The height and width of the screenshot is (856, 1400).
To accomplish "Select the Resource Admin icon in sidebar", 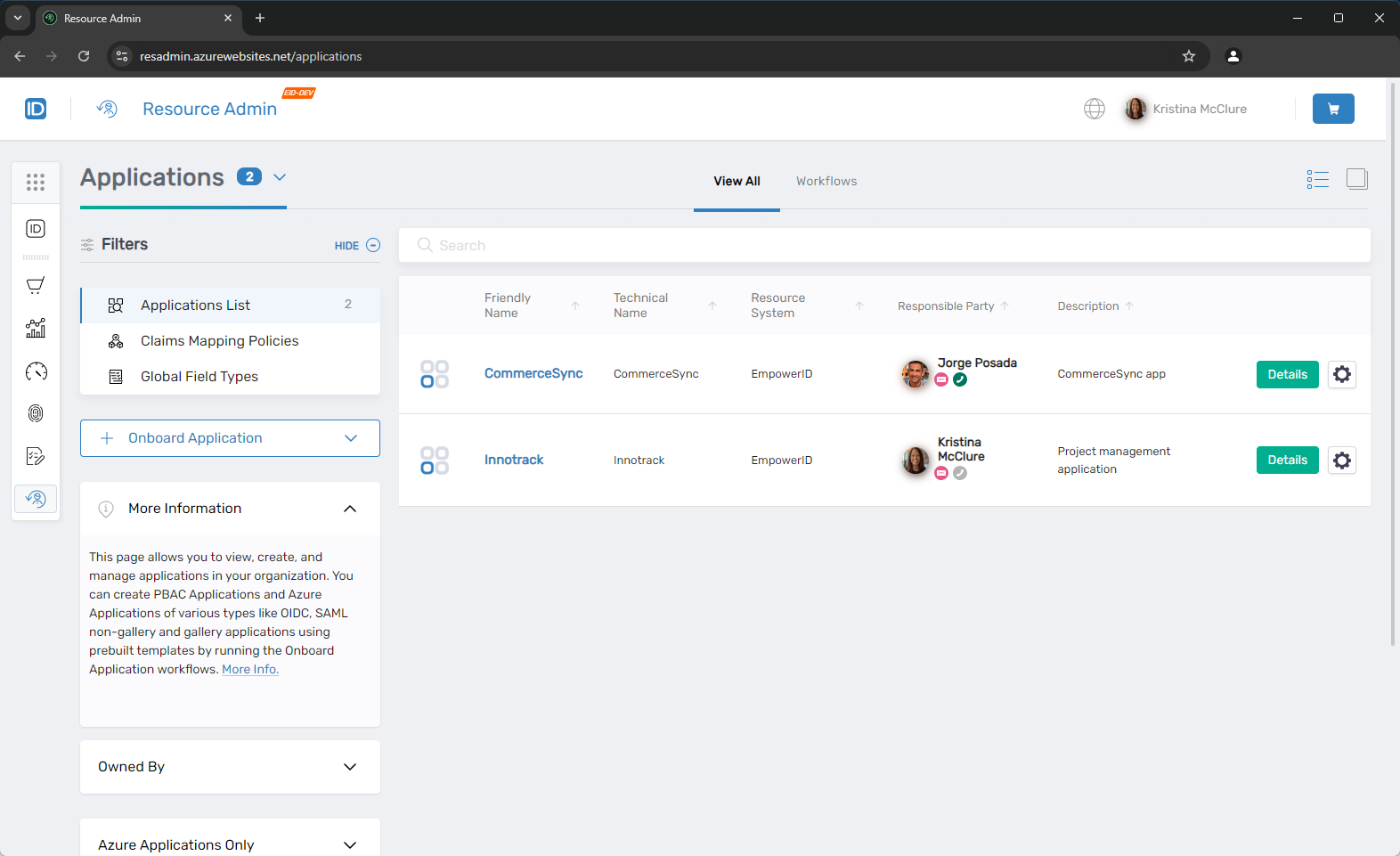I will tap(36, 499).
